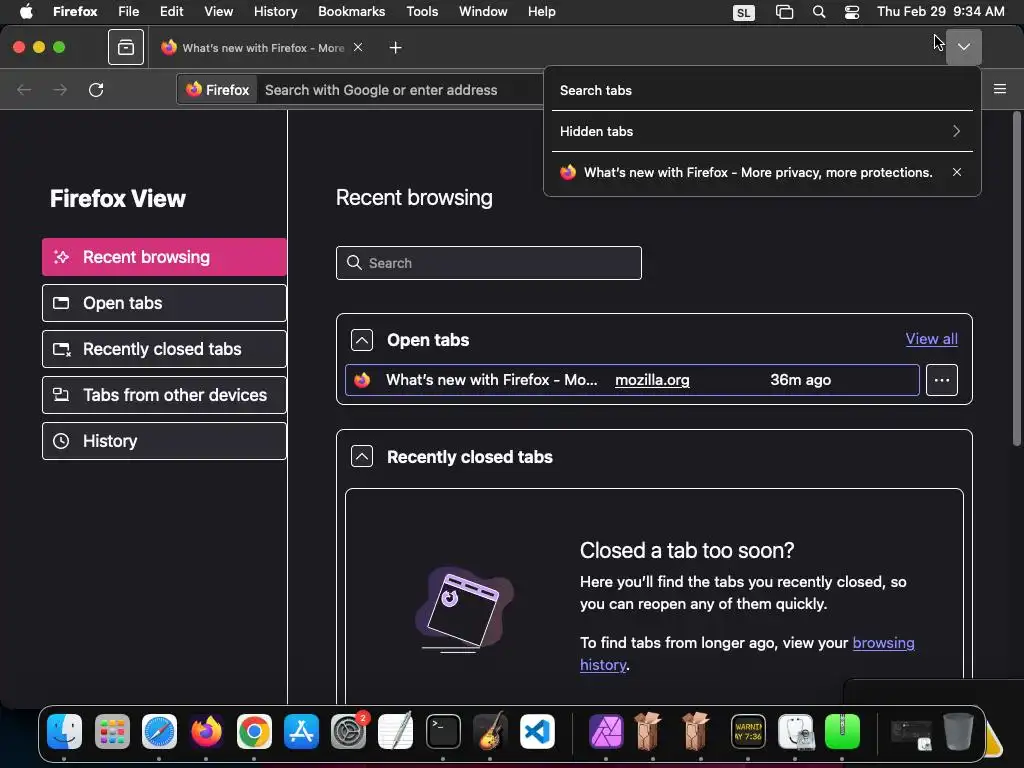Open Terminal from the Dock
Screen dimensions: 1024x768
[443, 731]
